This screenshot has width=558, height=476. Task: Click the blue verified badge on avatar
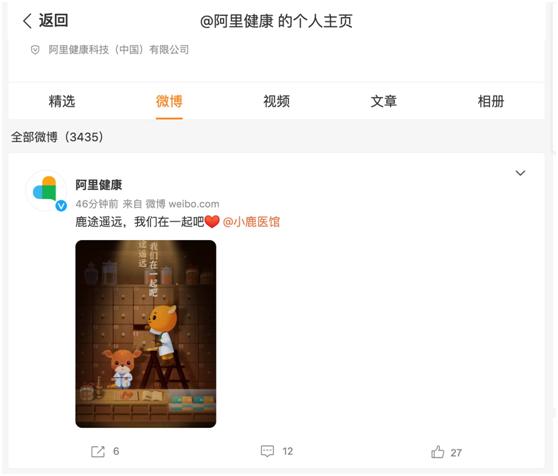click(x=61, y=205)
